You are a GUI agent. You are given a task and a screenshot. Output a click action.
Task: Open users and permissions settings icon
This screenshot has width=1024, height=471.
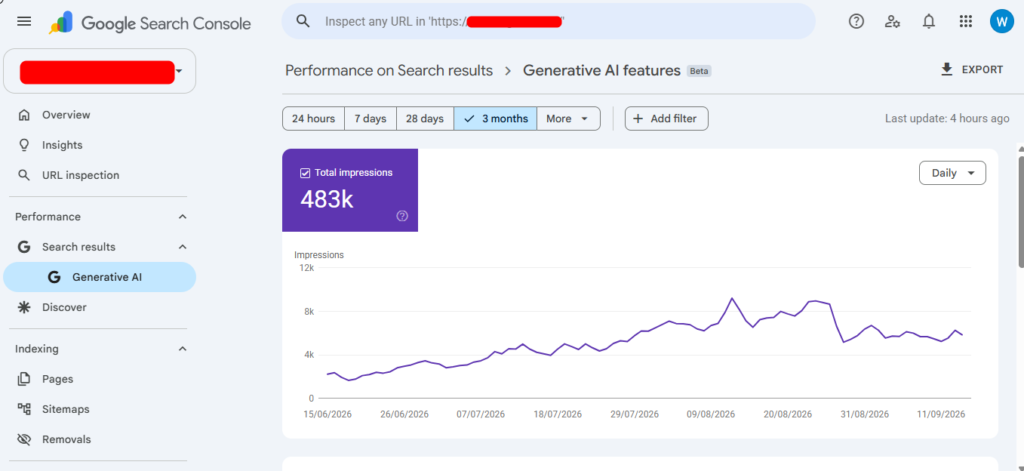point(893,22)
